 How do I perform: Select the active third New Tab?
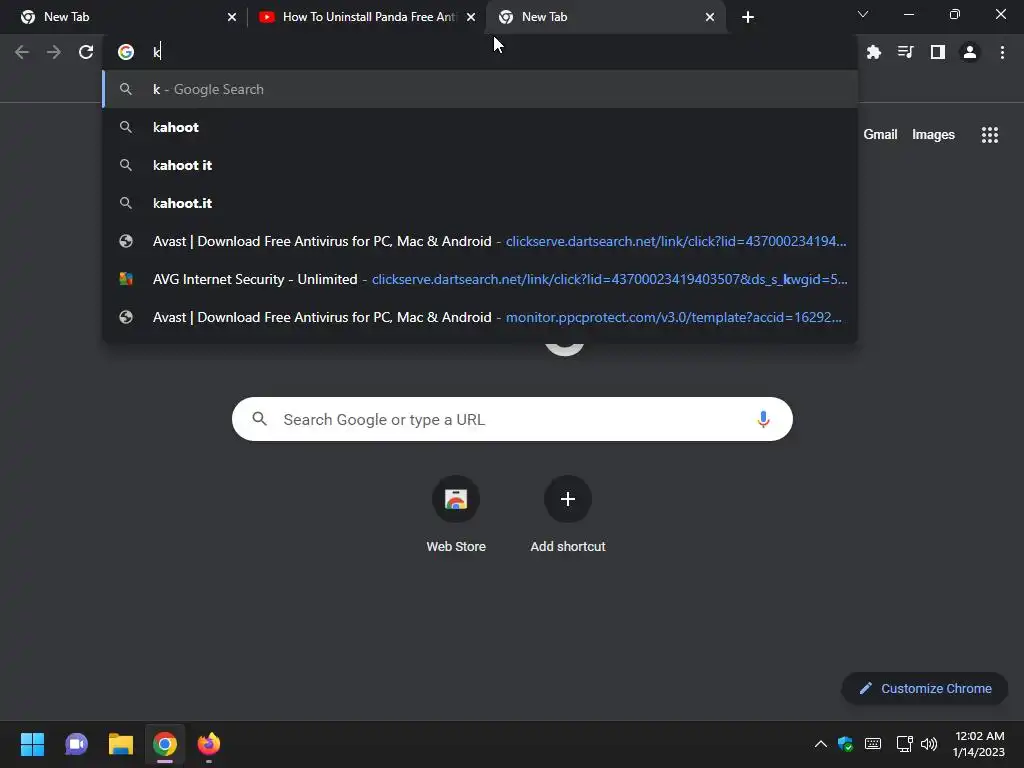[x=606, y=17]
